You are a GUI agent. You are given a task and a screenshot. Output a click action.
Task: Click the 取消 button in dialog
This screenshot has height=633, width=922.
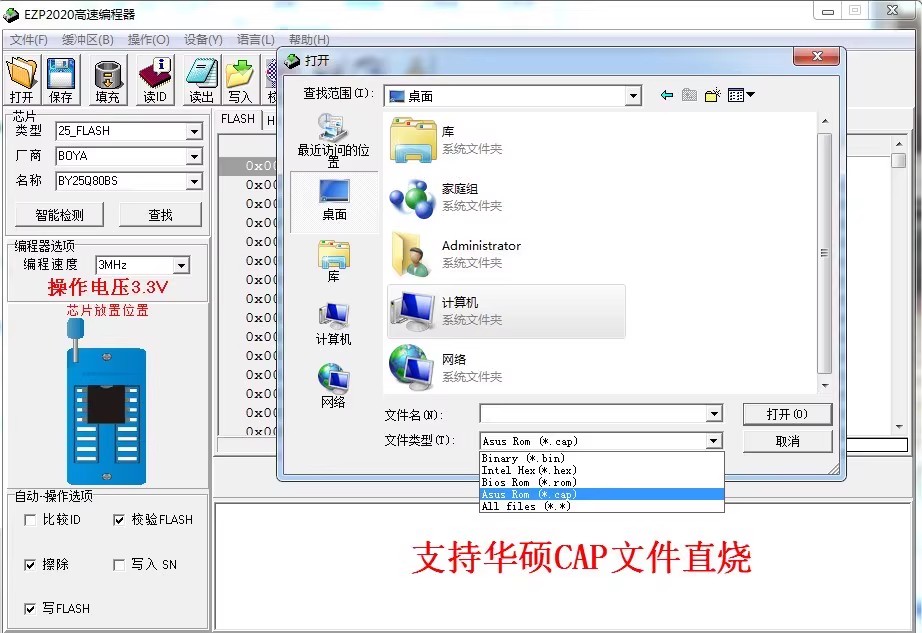[x=787, y=441]
